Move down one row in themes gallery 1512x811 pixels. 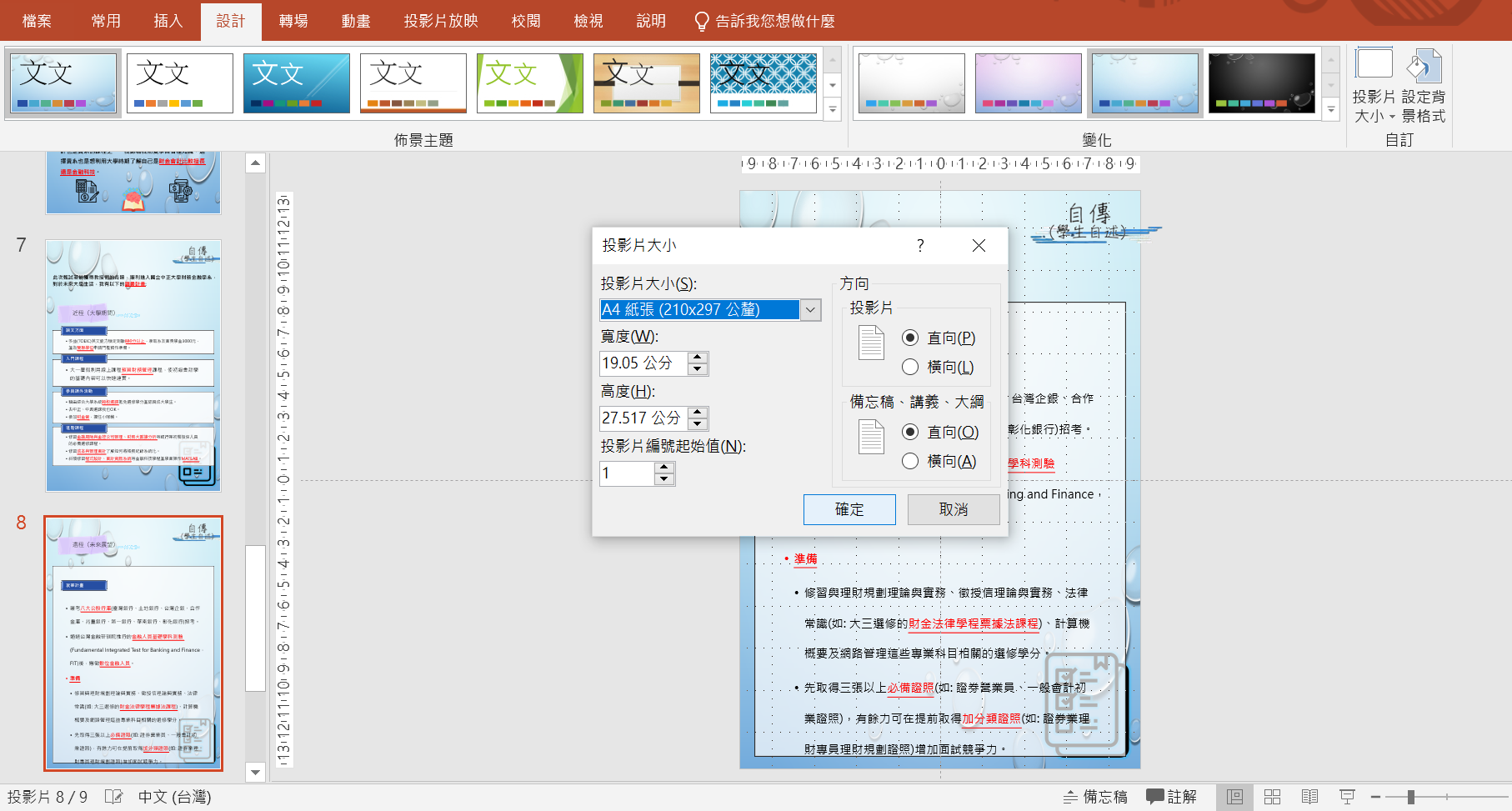tap(833, 85)
